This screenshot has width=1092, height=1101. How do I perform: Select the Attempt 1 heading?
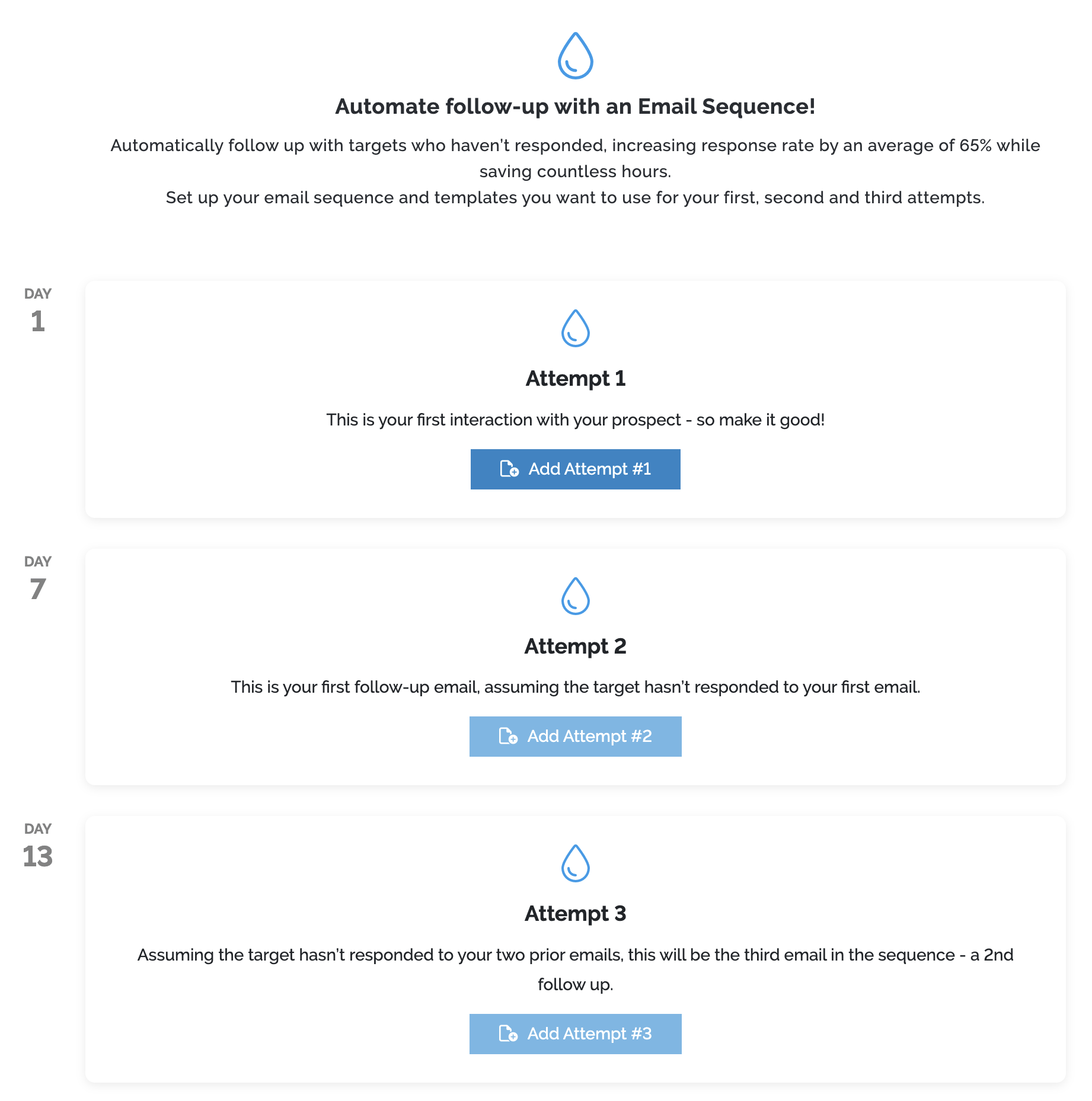[575, 379]
